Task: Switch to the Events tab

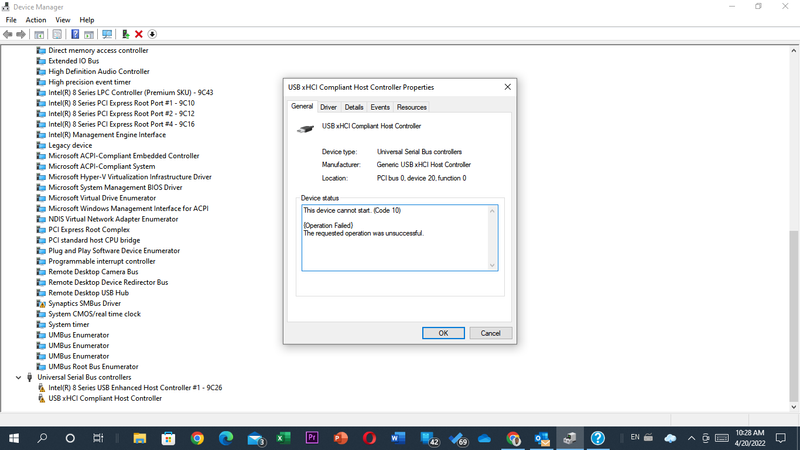Action: 380,107
